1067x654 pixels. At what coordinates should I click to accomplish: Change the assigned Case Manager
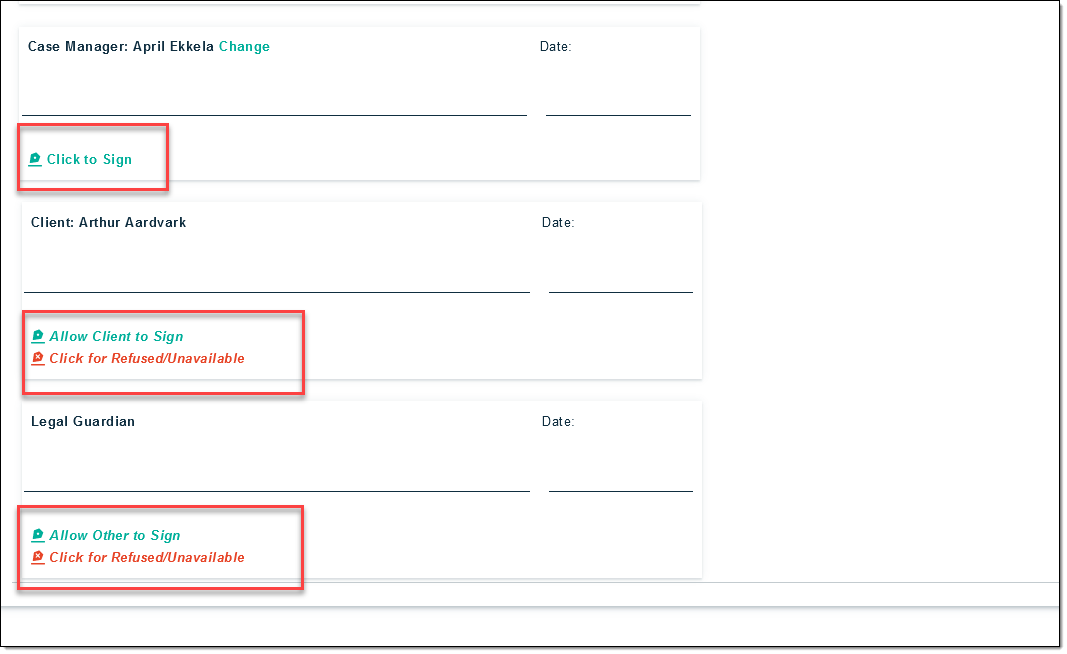[x=244, y=47]
